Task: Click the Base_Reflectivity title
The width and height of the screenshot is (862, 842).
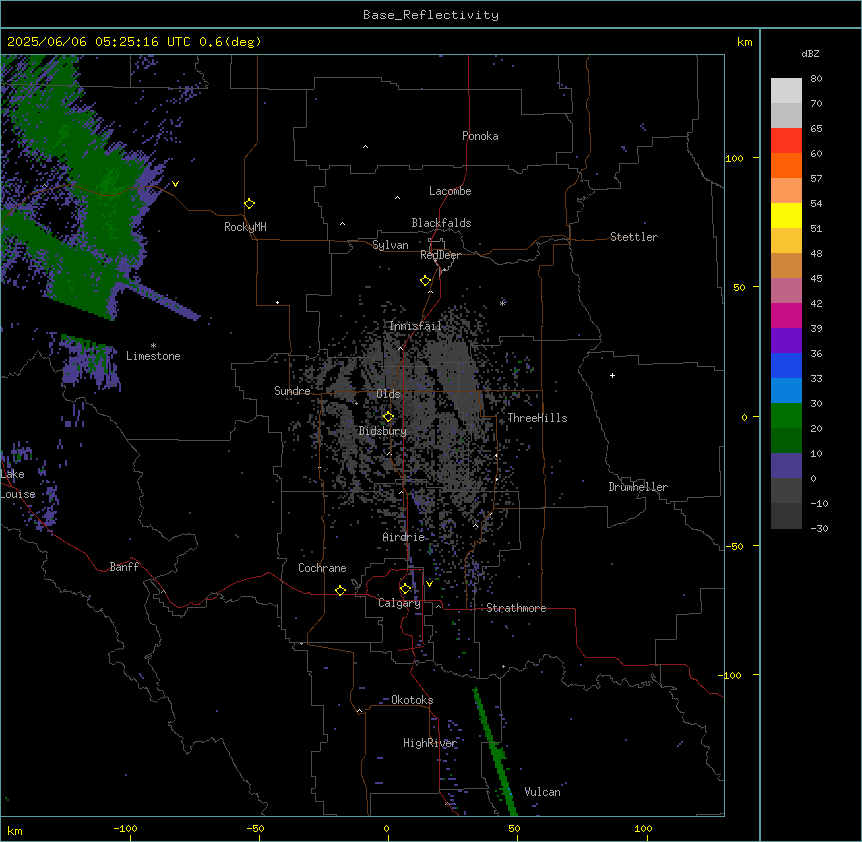Action: pos(431,15)
